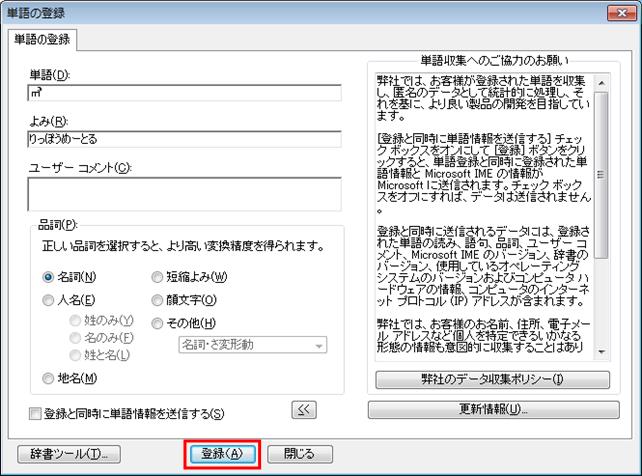Open 弊社のデータ収集ポリシー button
Screen dimensions: 642x476
(492, 379)
